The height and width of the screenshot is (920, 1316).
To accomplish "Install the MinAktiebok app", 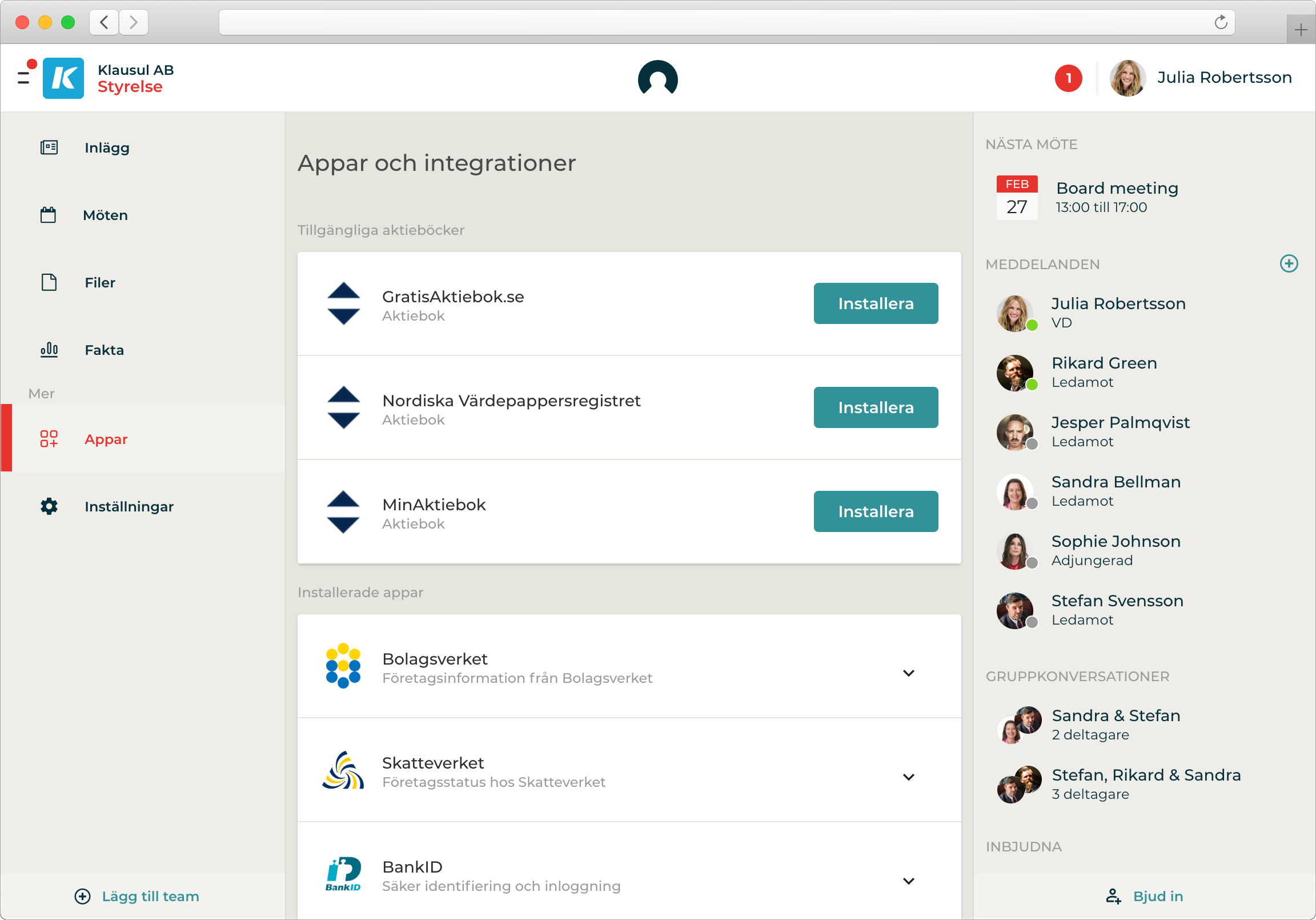I will [x=875, y=511].
